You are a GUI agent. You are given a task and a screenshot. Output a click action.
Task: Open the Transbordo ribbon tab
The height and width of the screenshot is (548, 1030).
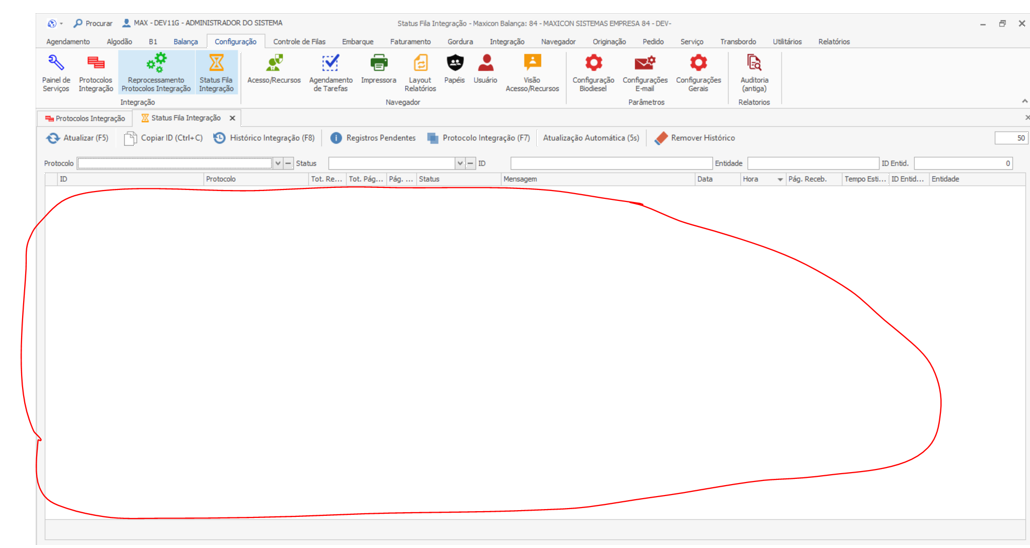click(x=738, y=41)
